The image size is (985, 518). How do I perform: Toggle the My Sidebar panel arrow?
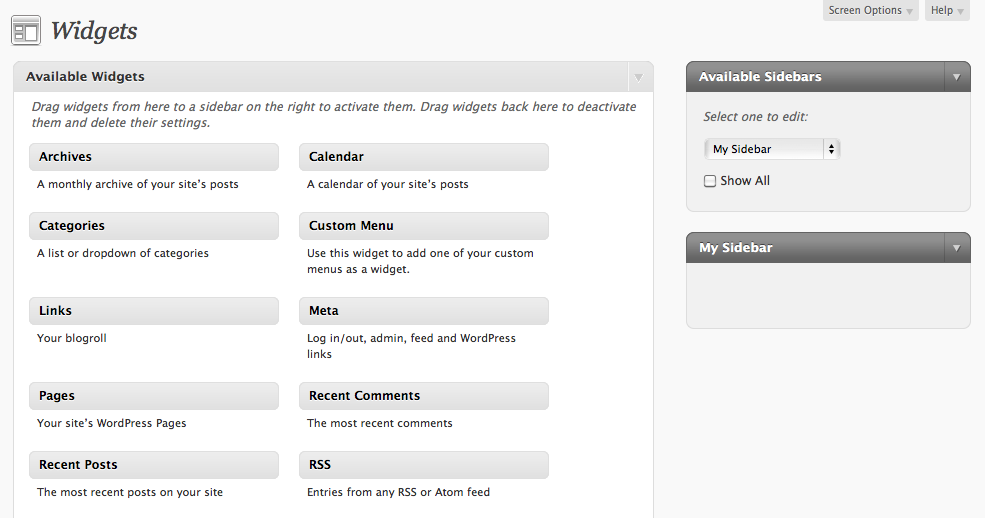click(956, 248)
